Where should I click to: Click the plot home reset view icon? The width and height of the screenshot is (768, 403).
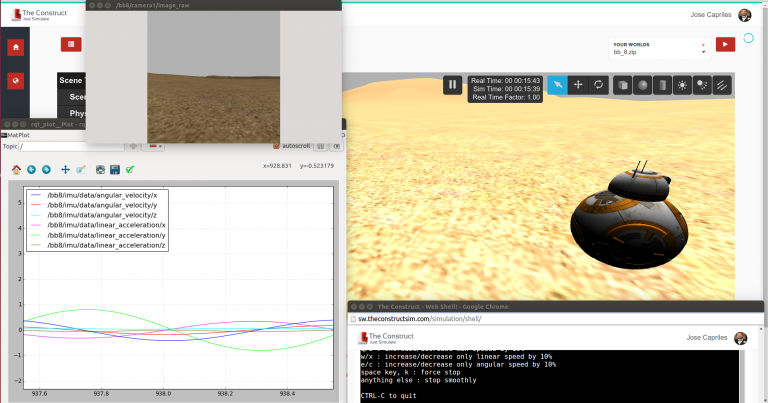(x=17, y=170)
